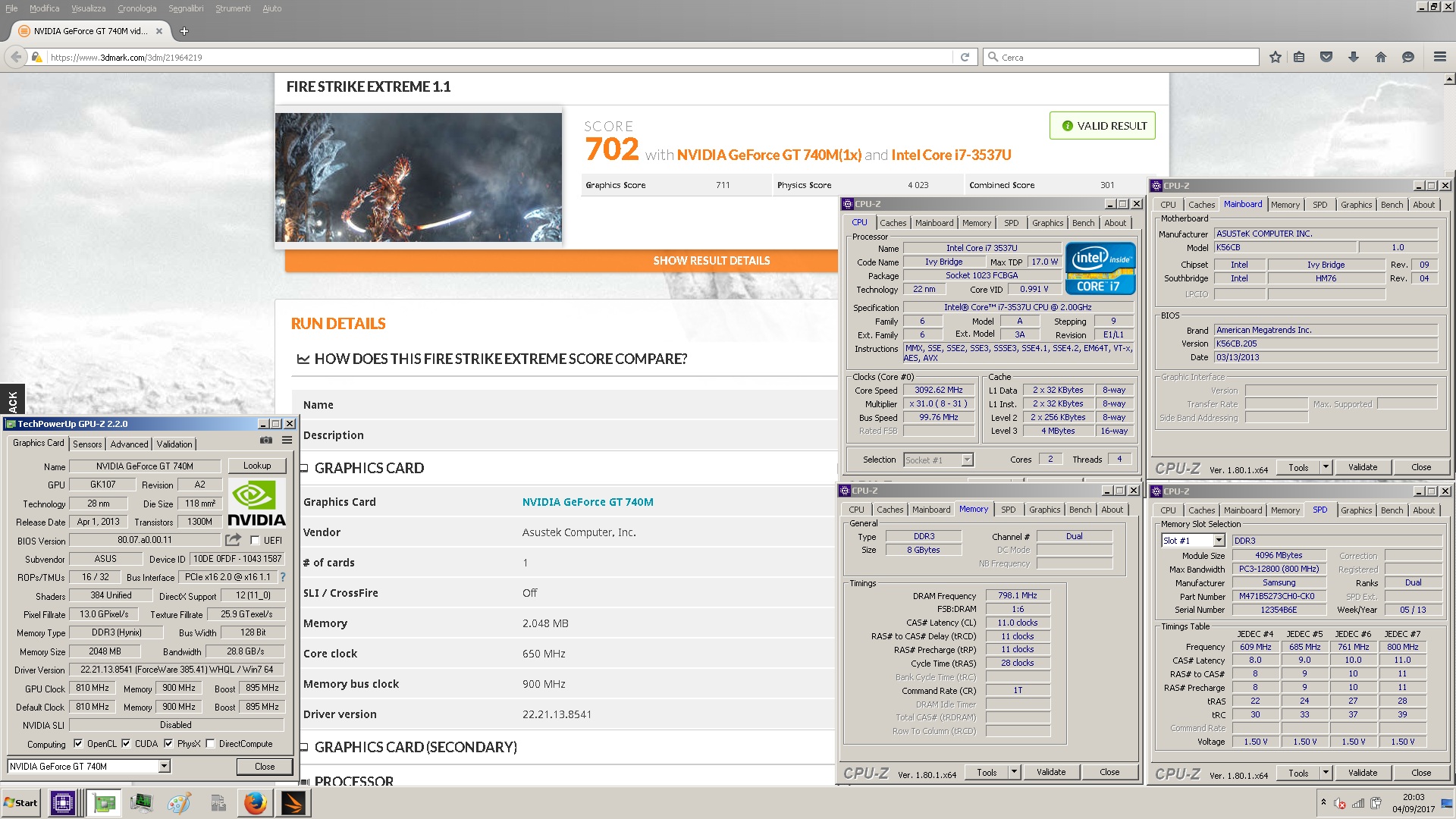Viewport: 1456px width, 819px height.
Task: Open the Segnalibri menu in Firefox
Action: 186,8
